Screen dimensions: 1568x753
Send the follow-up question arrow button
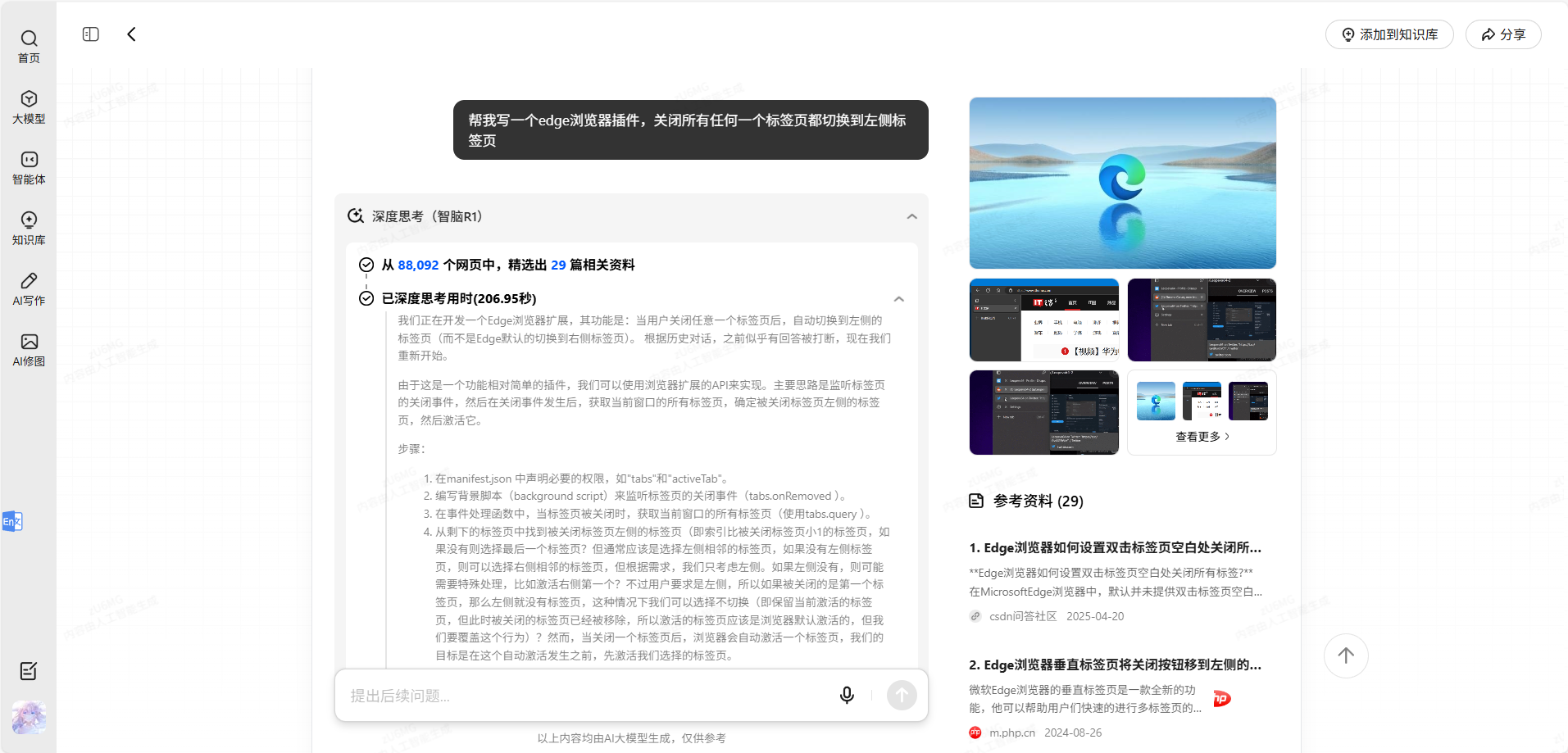[902, 696]
